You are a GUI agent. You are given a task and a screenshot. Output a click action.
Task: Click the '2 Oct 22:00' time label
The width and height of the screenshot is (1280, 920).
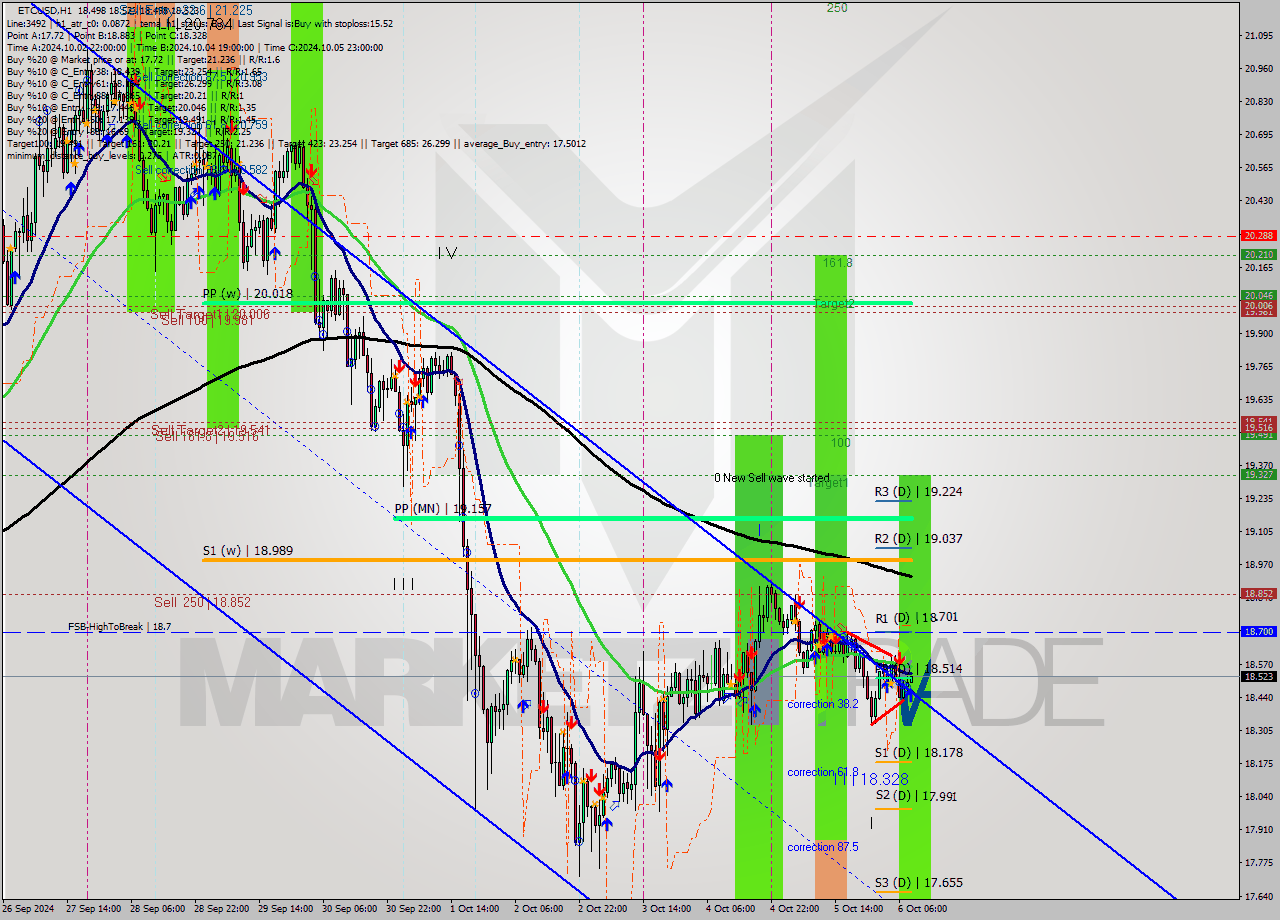coord(604,909)
